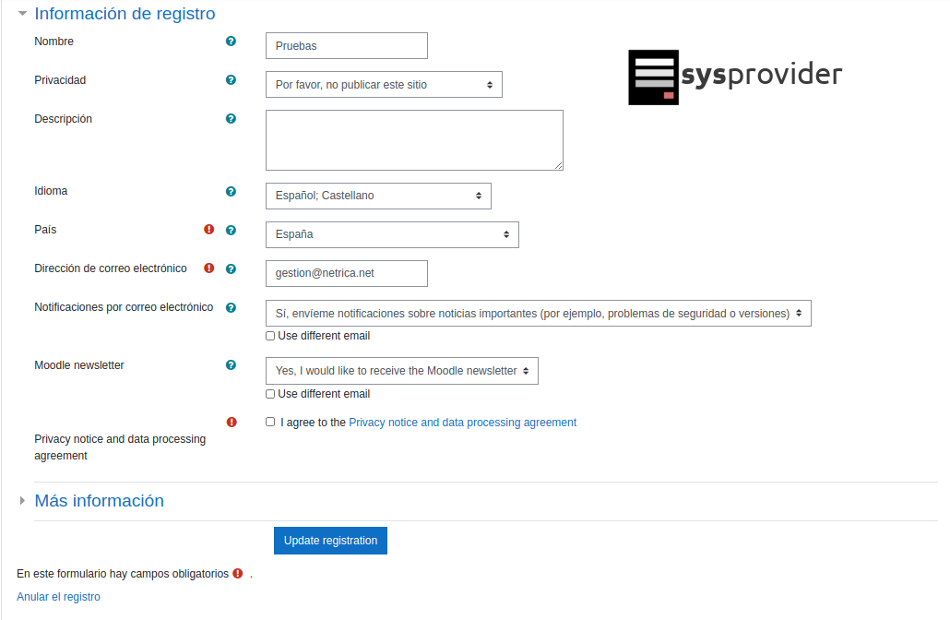The height and width of the screenshot is (620, 950).
Task: Open the Idioma language dropdown
Action: click(378, 196)
